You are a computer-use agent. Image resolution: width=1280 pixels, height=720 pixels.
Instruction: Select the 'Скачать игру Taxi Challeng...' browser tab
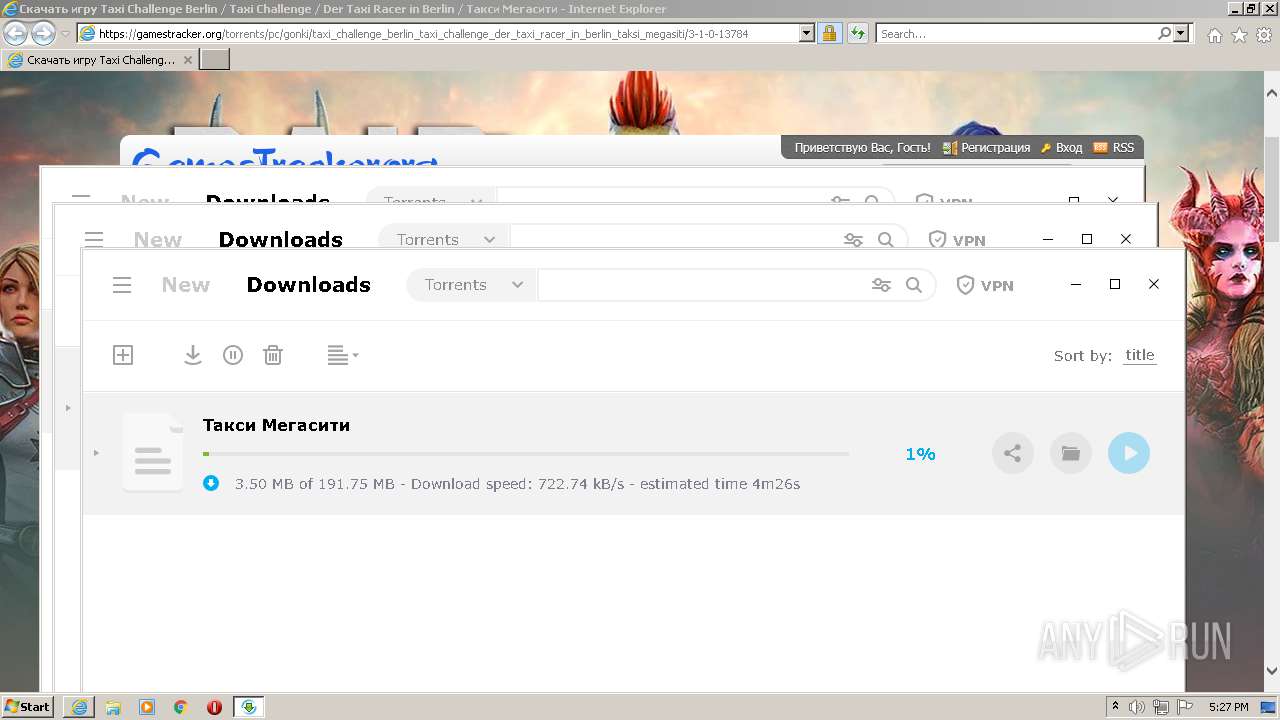(x=100, y=60)
